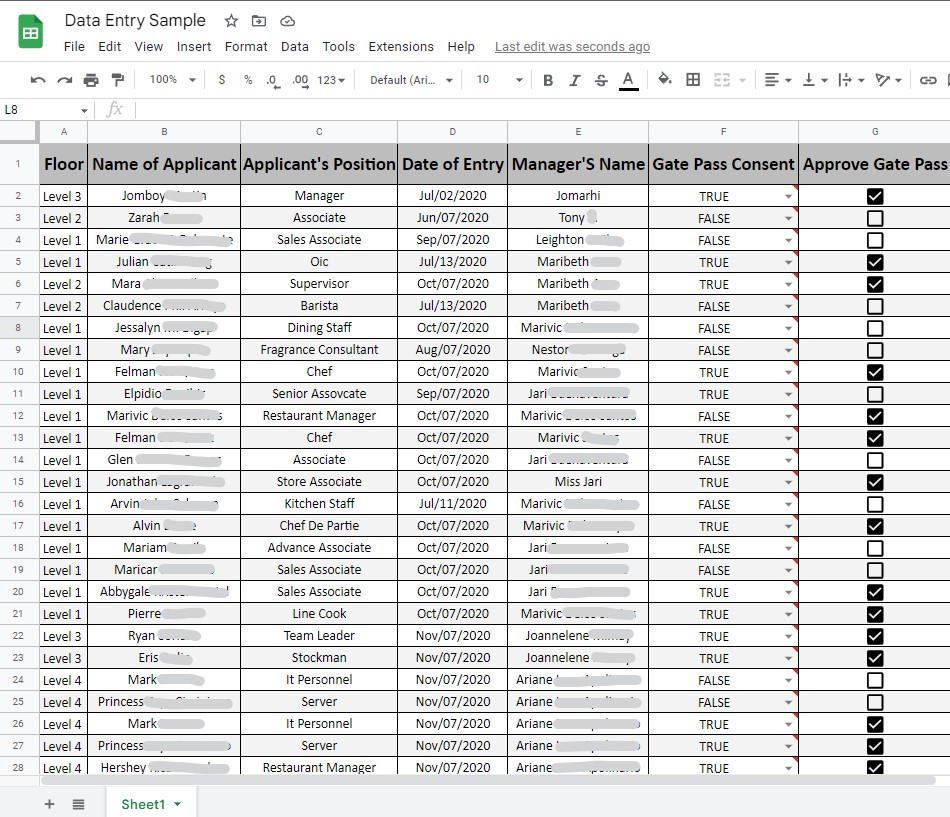Check Approve Gate Pass for row 24
This screenshot has width=950, height=817.
(x=875, y=680)
